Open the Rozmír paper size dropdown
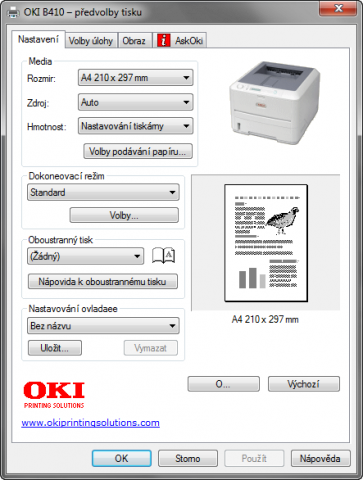Screen dimensions: 363x480 (135, 78)
